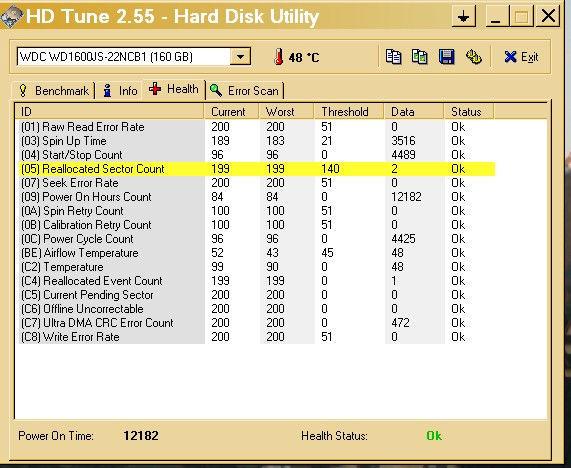
Task: Click the Data column header
Action: point(414,112)
